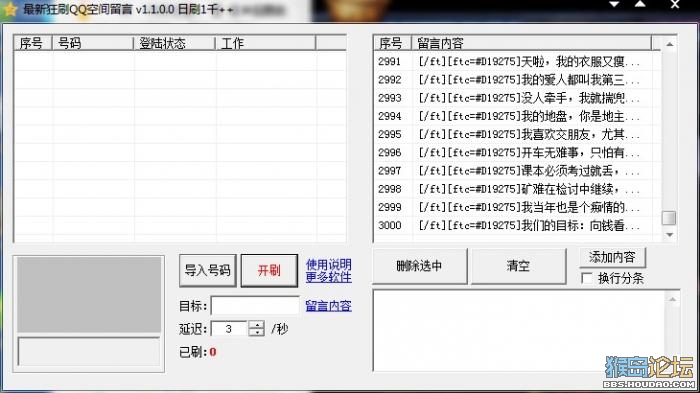
Task: Increase the 延迟 delay with up arrow
Action: click(256, 325)
